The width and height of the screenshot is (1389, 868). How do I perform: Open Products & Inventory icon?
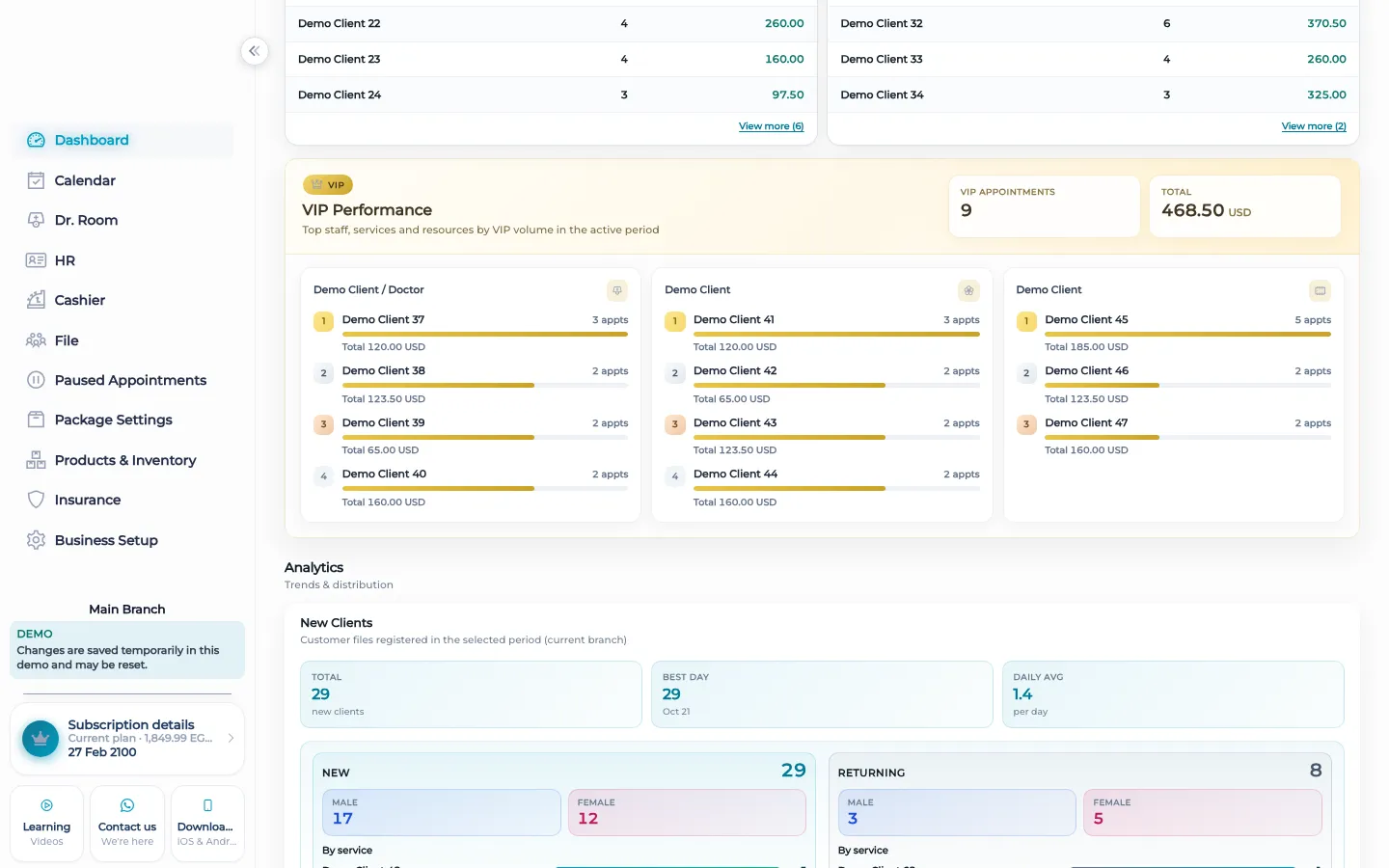point(36,460)
